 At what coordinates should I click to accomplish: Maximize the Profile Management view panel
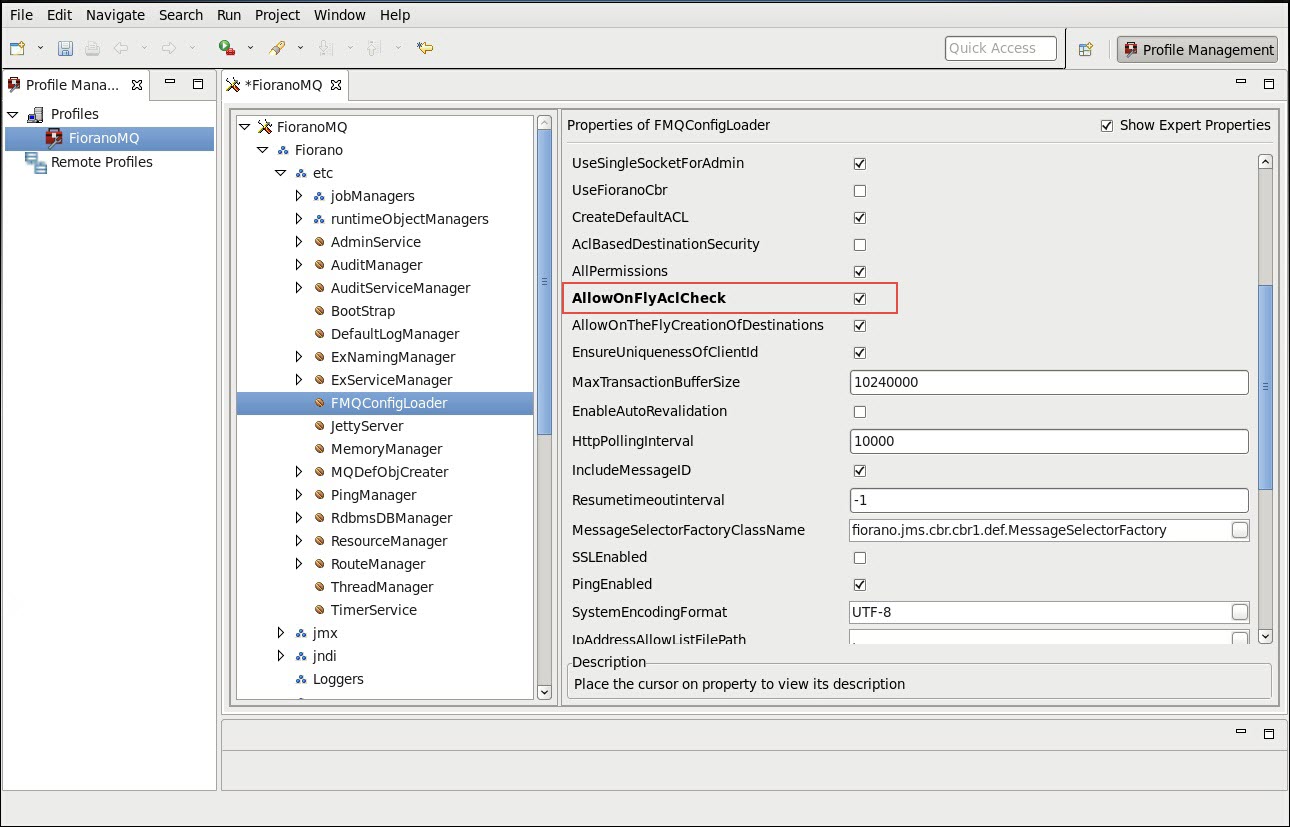coord(198,84)
